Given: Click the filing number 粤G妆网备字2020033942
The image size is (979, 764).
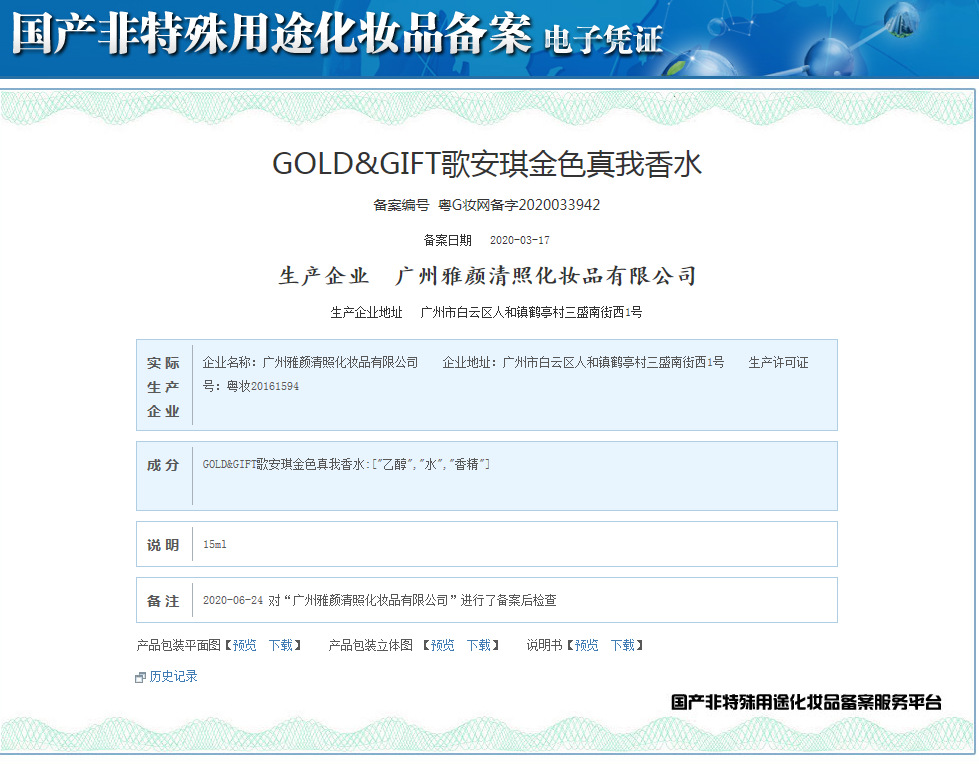Looking at the screenshot, I should point(519,205).
